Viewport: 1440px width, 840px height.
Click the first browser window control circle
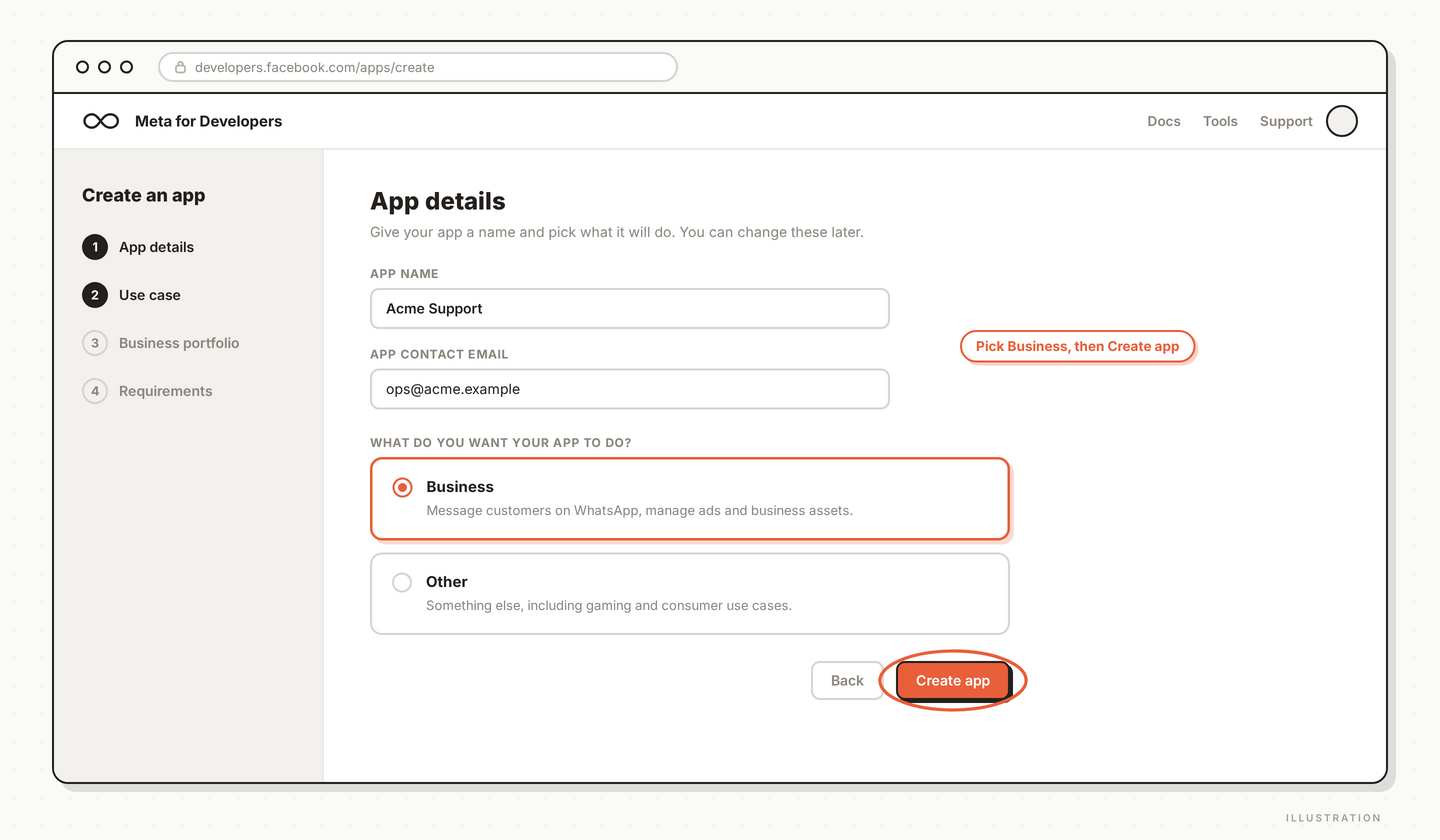click(x=82, y=67)
